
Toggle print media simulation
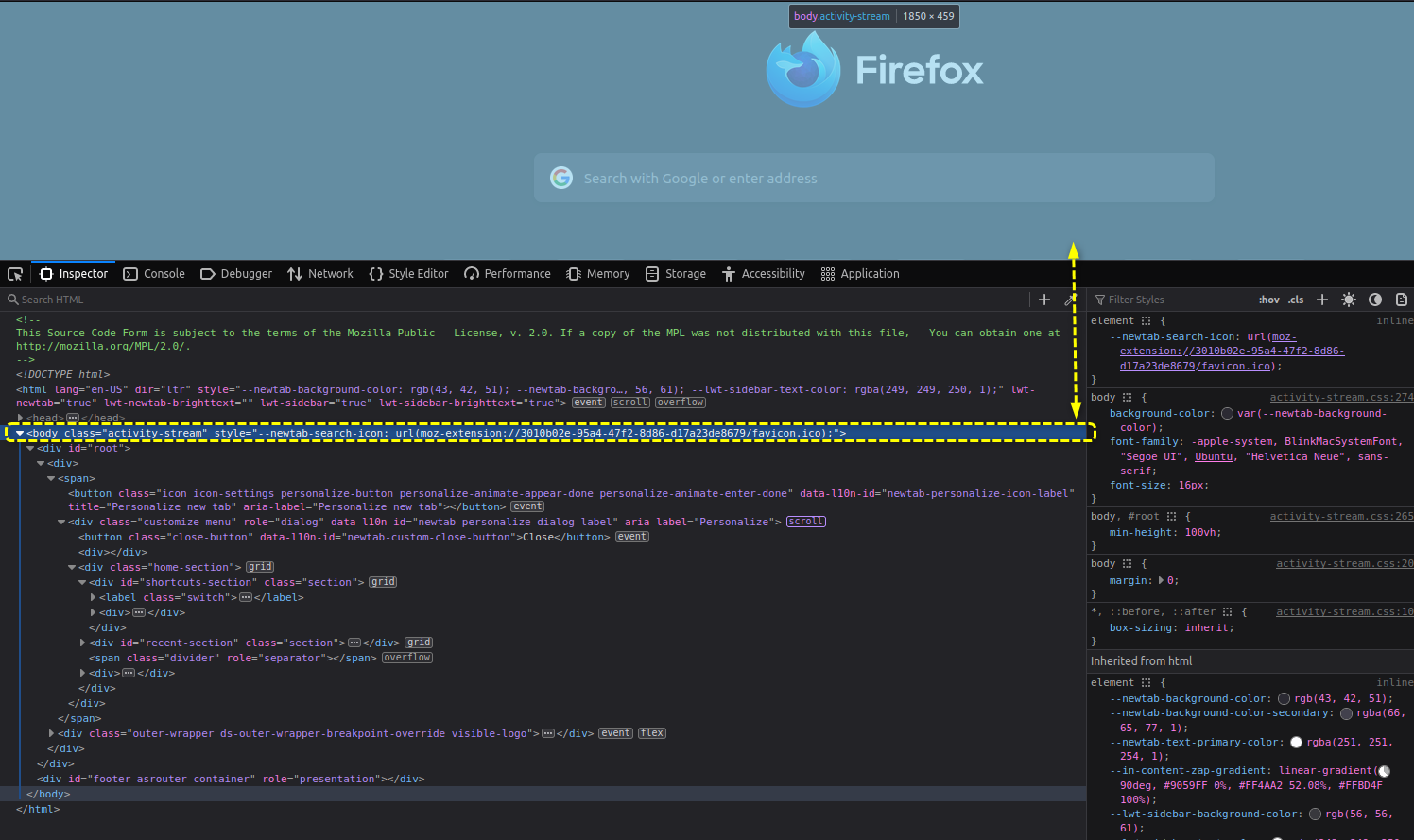coord(1402,300)
